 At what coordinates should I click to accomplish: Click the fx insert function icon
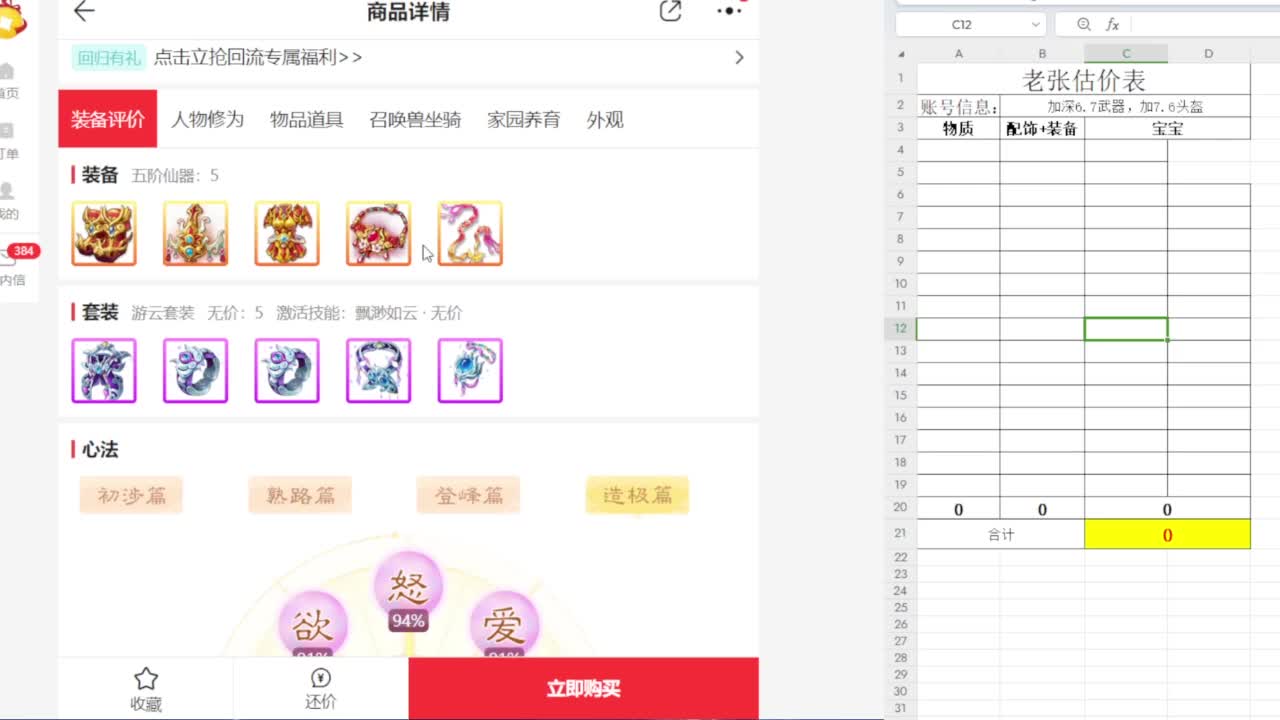pyautogui.click(x=1112, y=24)
